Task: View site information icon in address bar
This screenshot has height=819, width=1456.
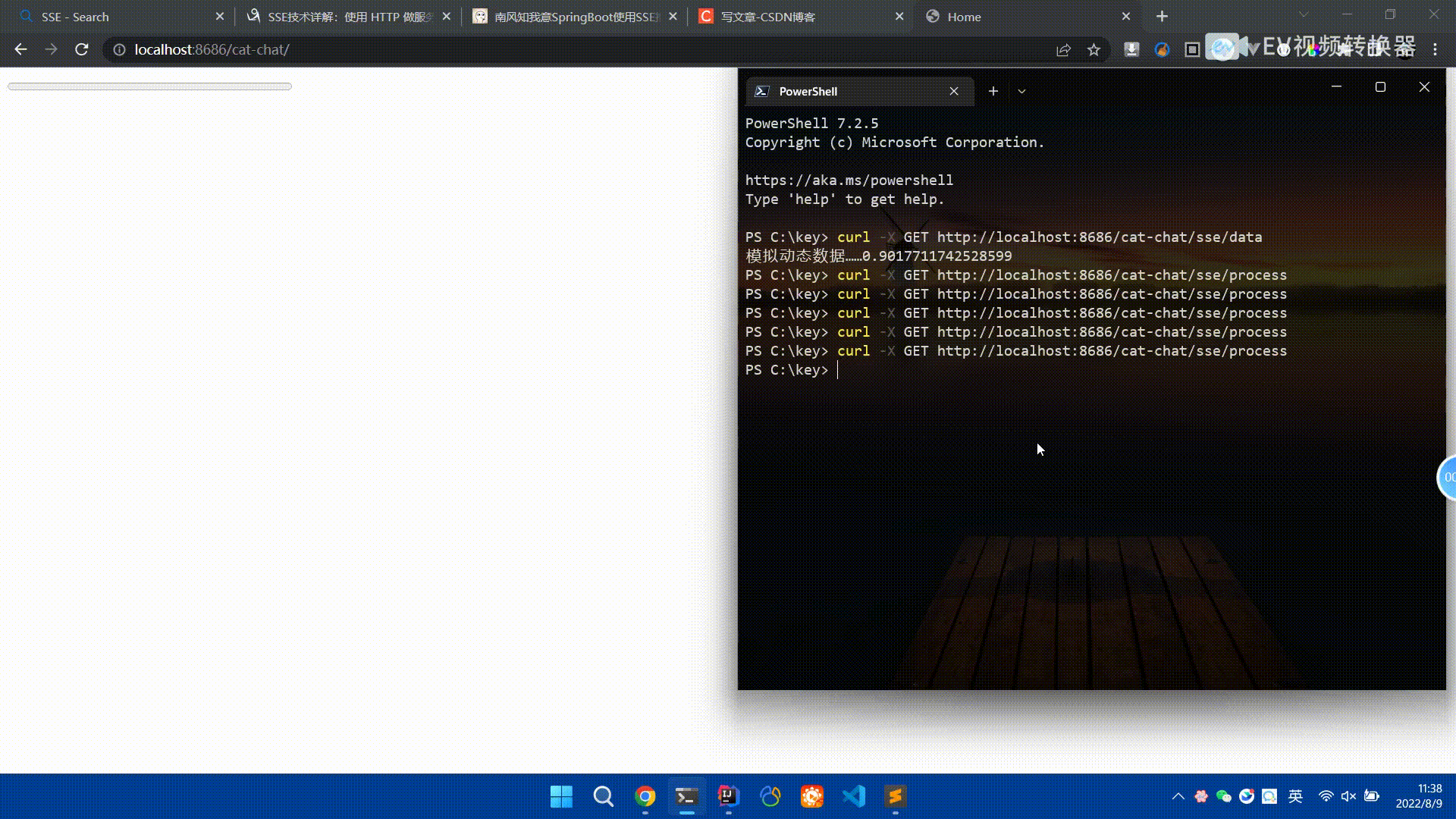Action: click(x=119, y=49)
